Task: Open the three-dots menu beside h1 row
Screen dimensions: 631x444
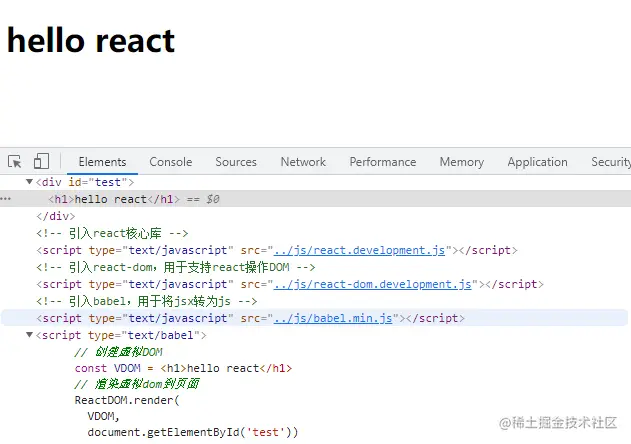Action: pos(6,198)
